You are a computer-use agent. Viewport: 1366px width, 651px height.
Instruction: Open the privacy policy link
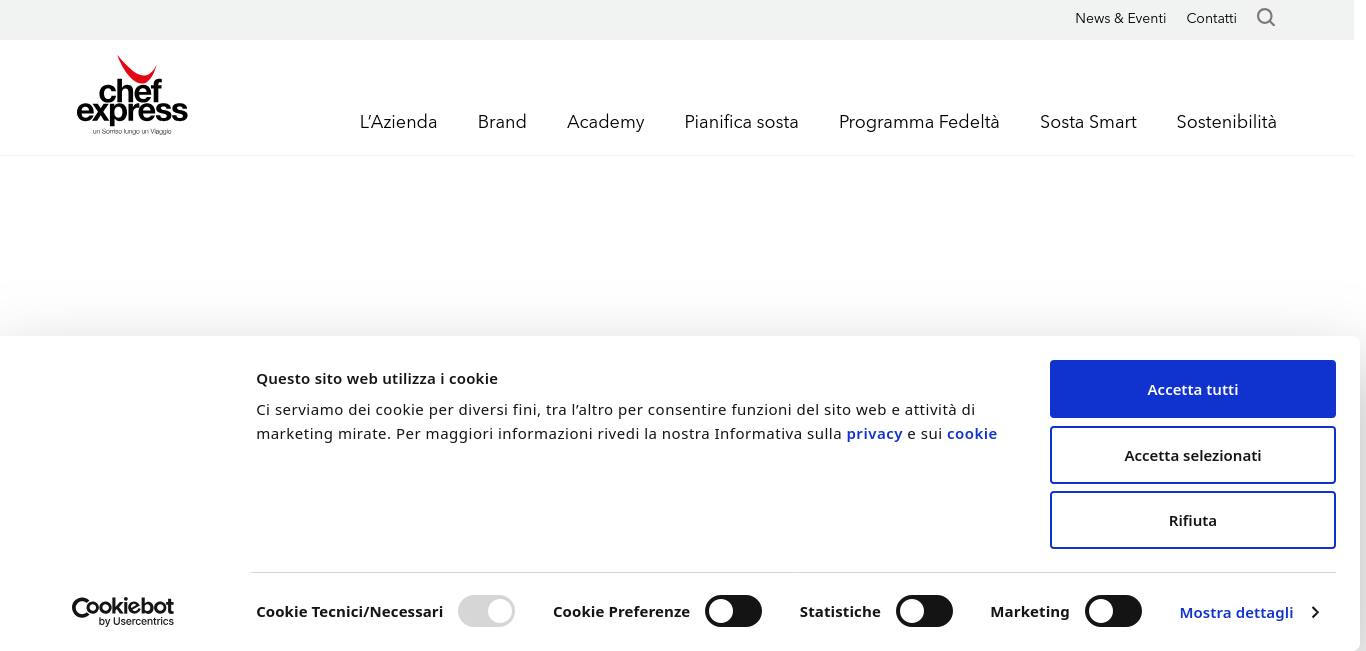coord(874,434)
